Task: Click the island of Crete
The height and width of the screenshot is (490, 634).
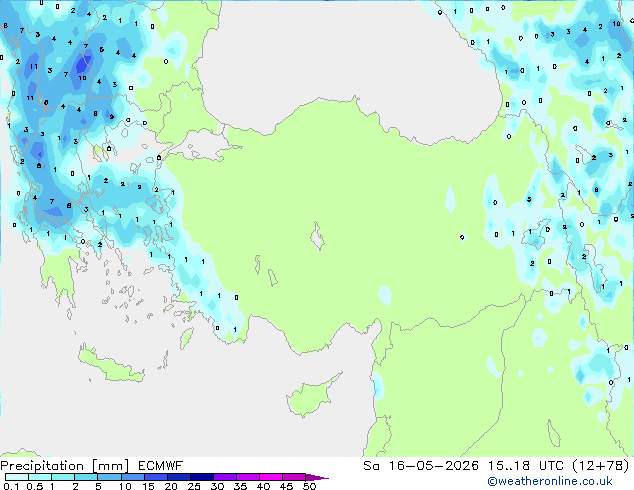Action: click(x=111, y=365)
